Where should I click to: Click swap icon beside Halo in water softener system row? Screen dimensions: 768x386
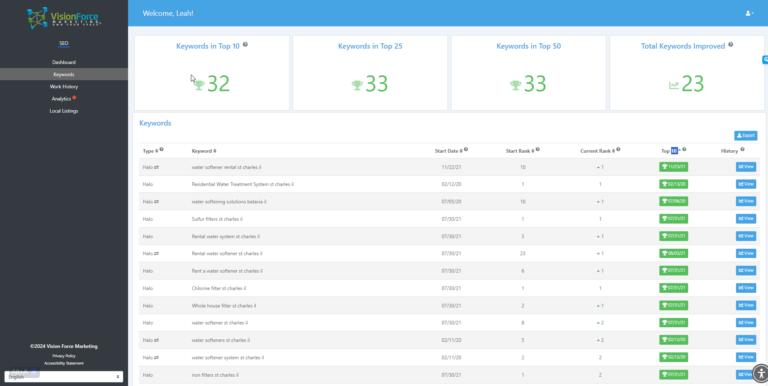157,358
